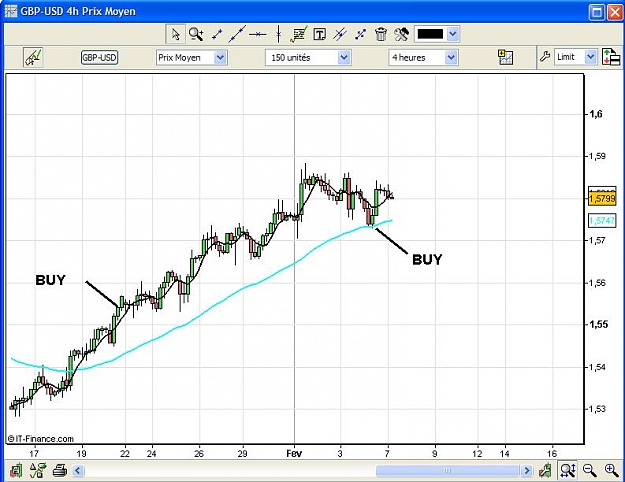Open the indicator list tool
The image size is (625, 482).
click(299, 34)
